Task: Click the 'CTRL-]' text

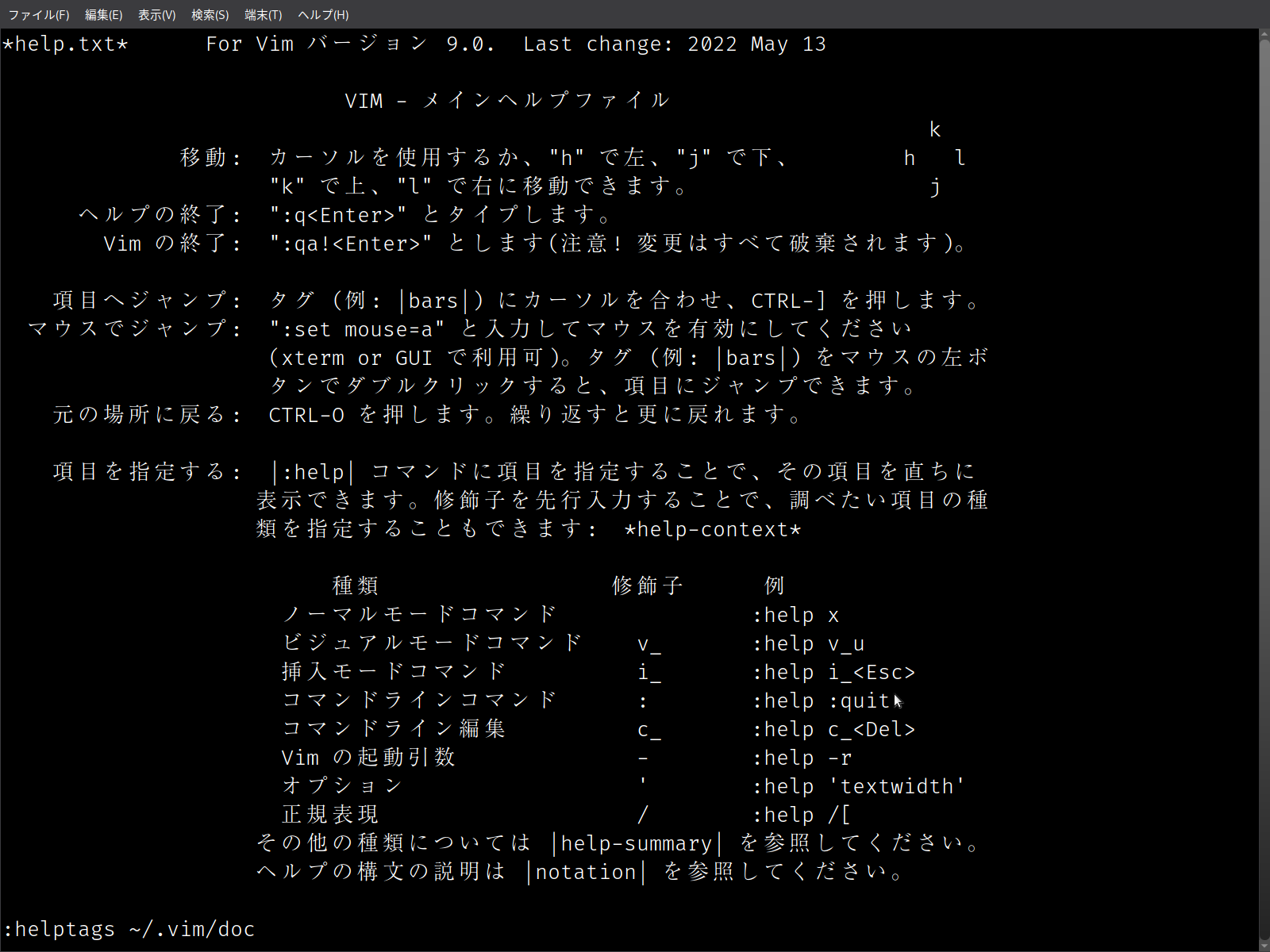Action: (789, 301)
